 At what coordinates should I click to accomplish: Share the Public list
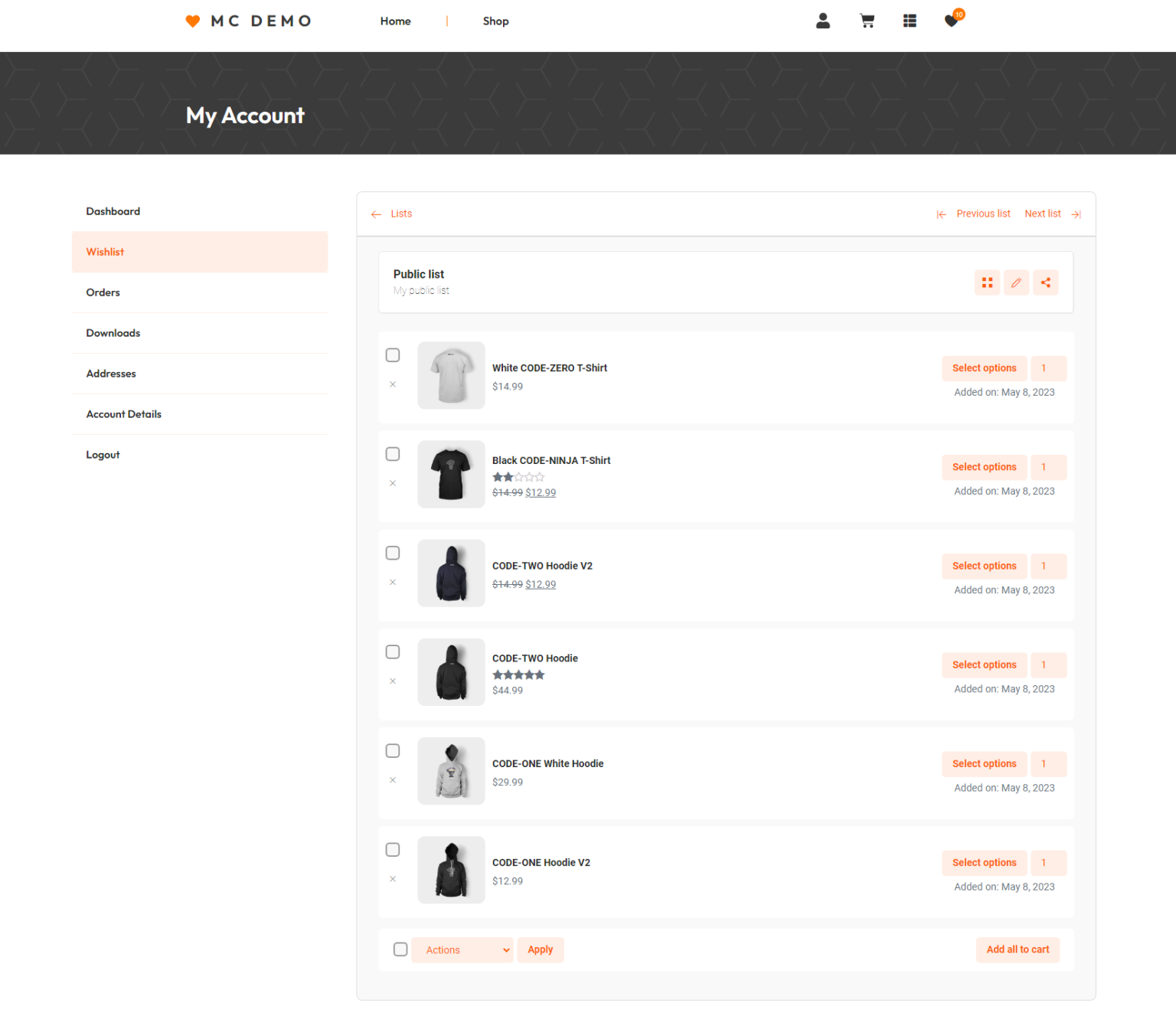(1046, 283)
